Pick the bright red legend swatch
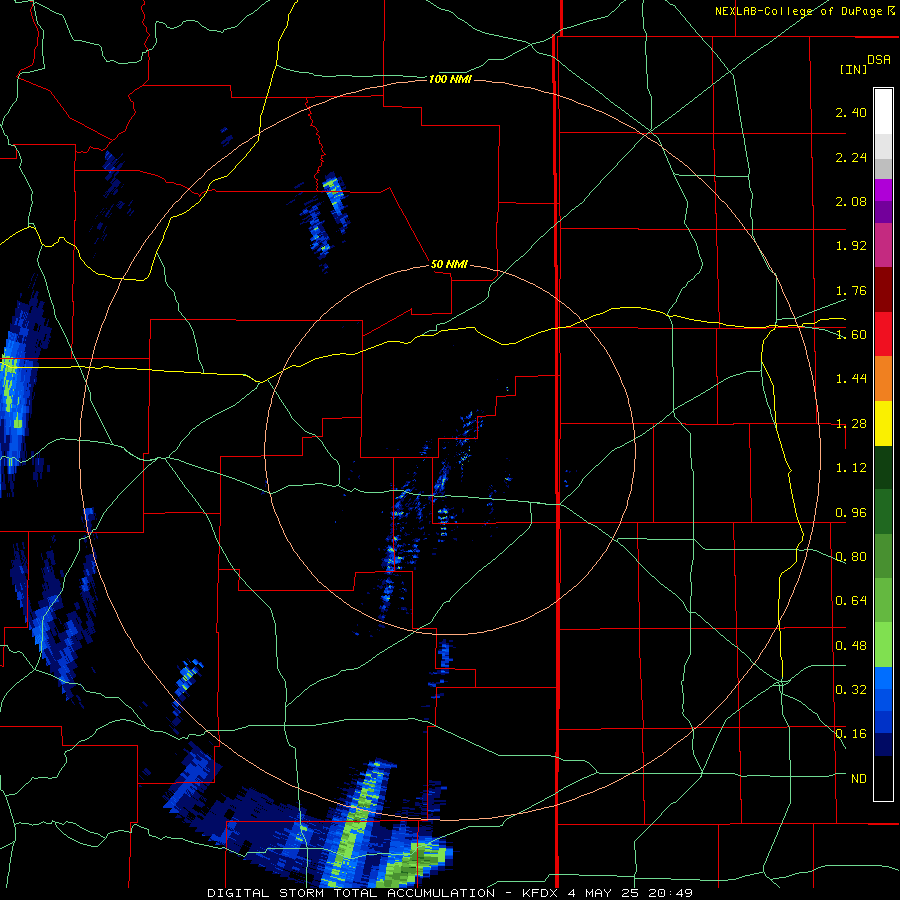Viewport: 900px width, 900px height. (883, 334)
